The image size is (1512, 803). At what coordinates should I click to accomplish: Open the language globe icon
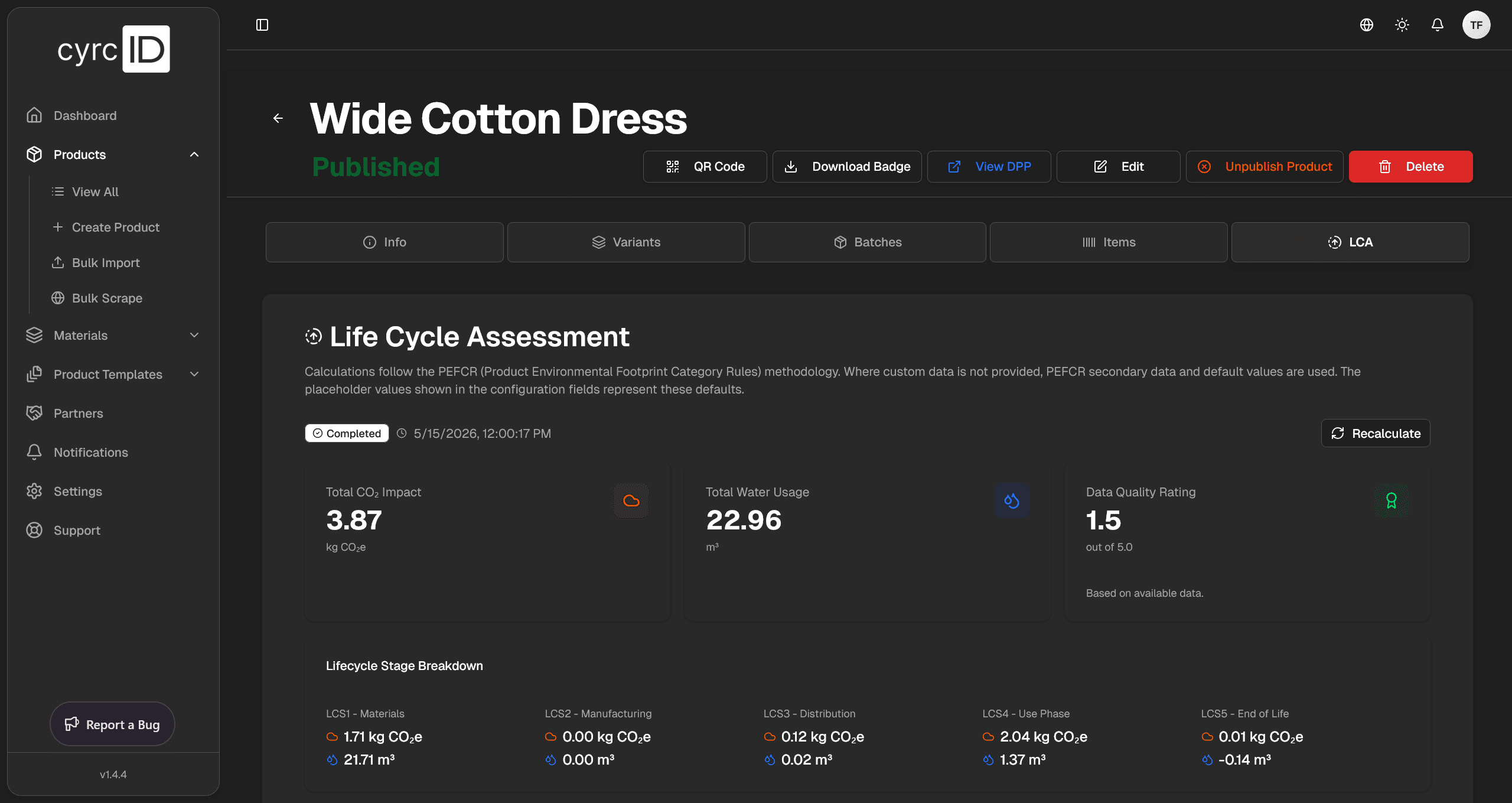(1367, 25)
